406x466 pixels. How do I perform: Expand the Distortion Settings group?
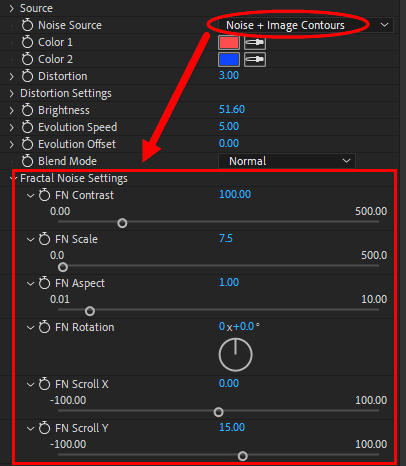[12, 93]
